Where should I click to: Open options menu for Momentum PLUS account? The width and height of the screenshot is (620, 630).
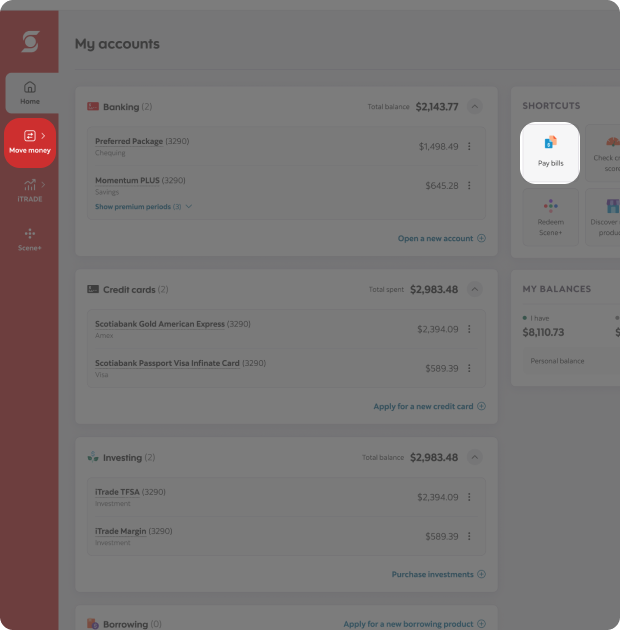(x=469, y=186)
